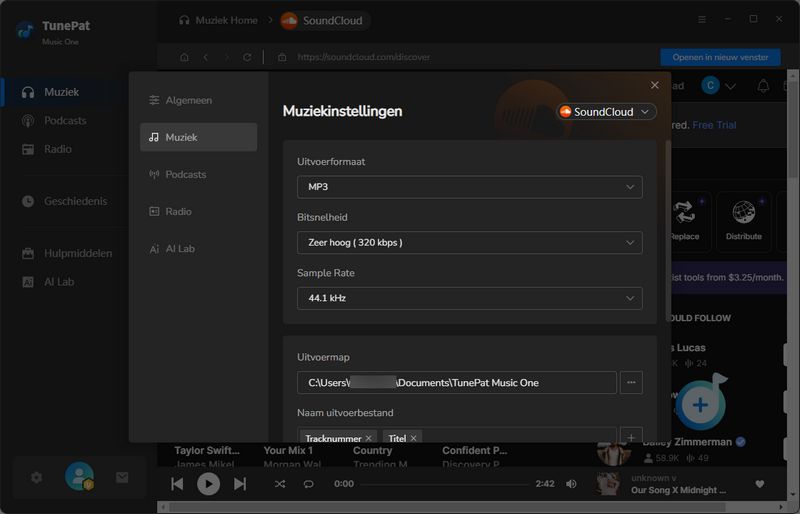Expand the SoundCloud service dropdown
The image size is (800, 514).
[x=606, y=112]
